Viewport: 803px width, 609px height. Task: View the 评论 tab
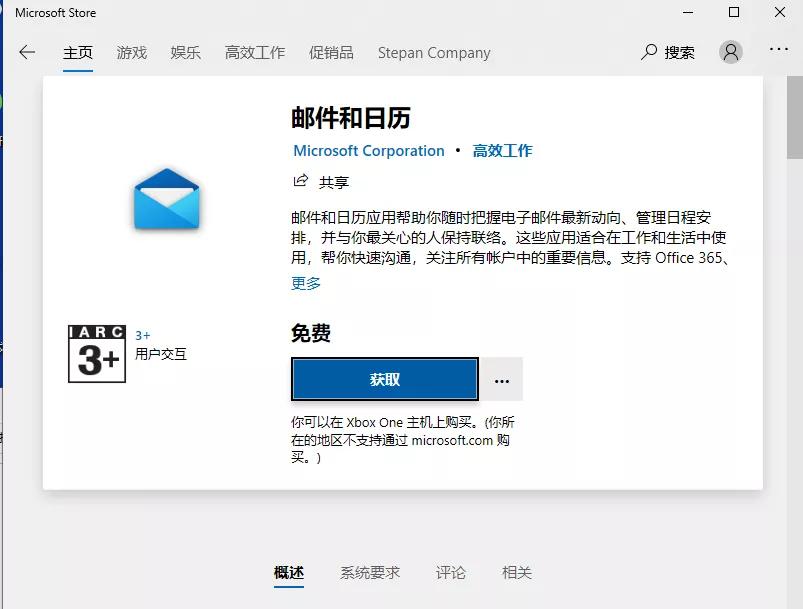450,573
